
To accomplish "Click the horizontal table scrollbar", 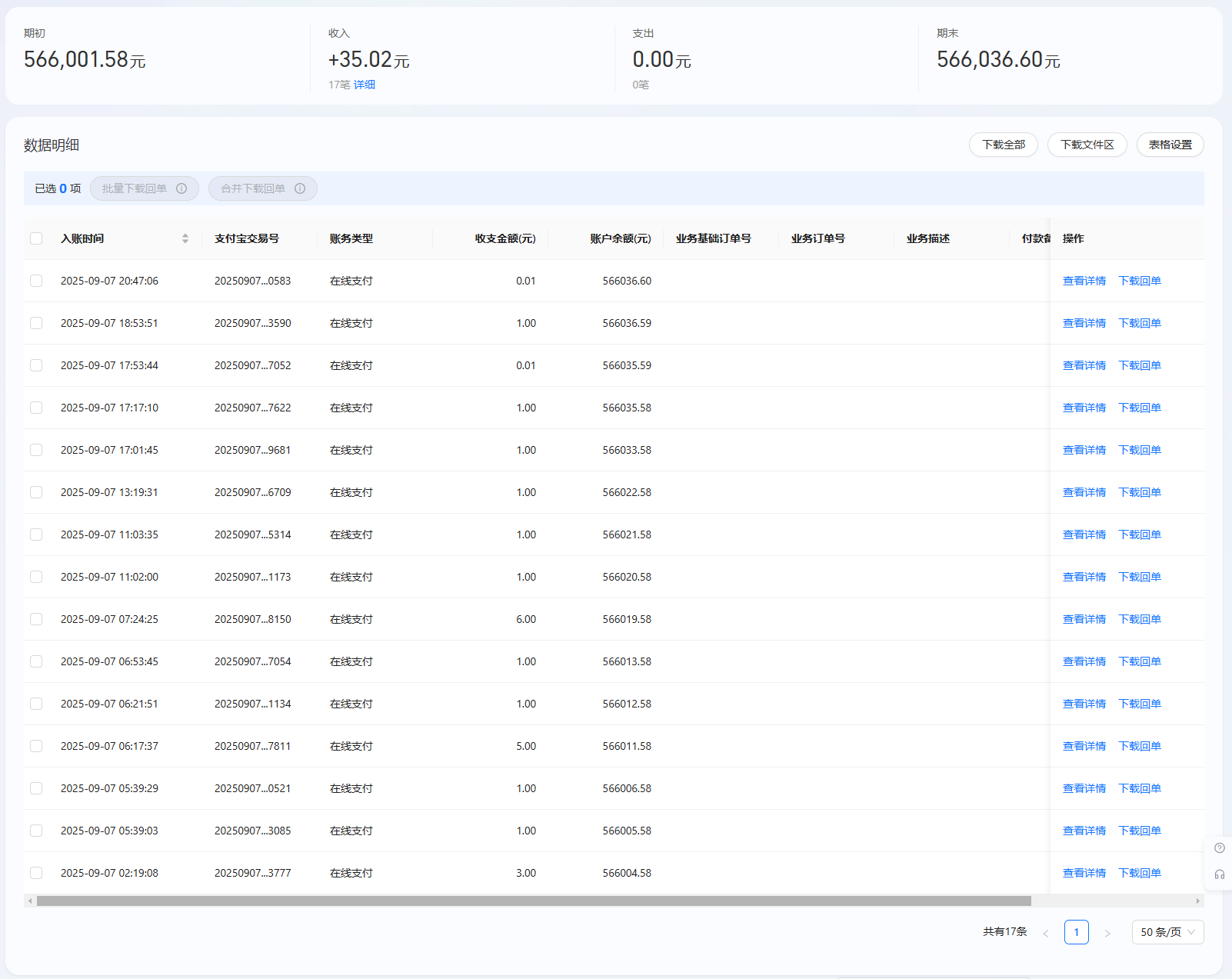I will coord(534,901).
